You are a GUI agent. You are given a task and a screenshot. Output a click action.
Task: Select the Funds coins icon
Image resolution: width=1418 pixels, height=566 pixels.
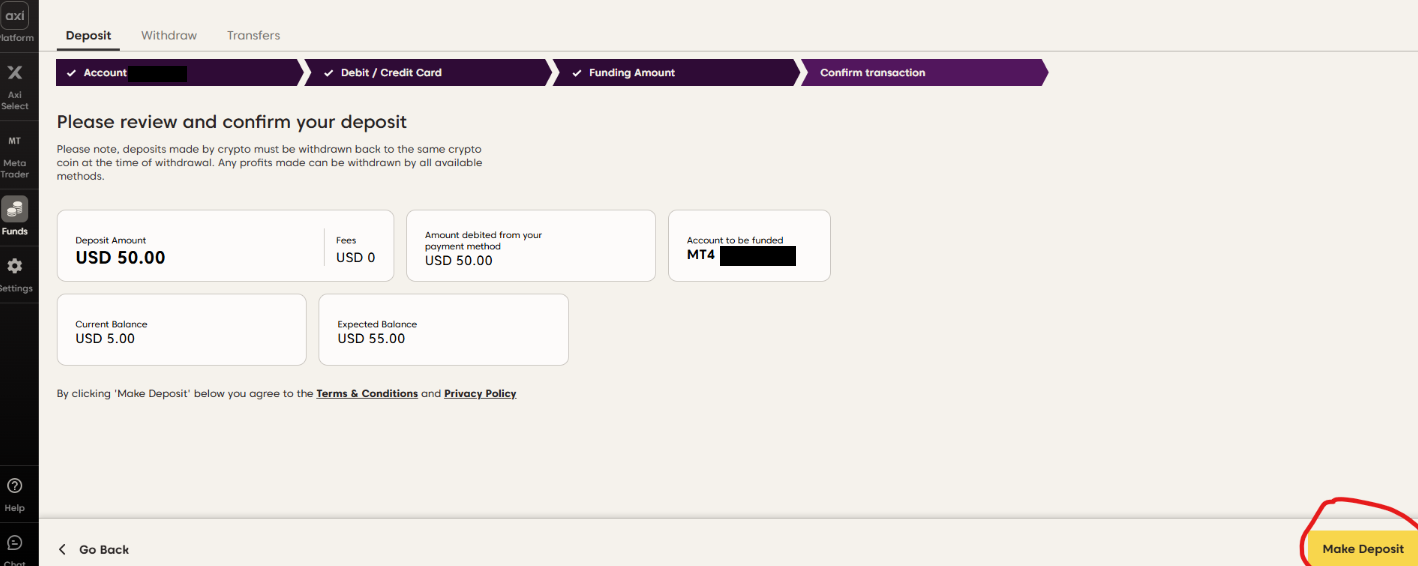click(15, 209)
